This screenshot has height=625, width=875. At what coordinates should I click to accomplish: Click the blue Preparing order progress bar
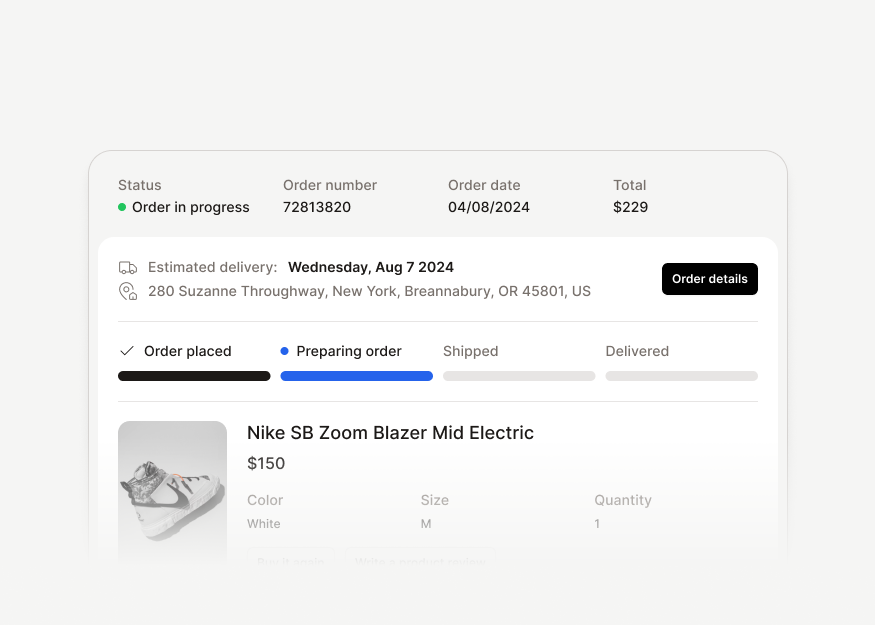pos(357,376)
